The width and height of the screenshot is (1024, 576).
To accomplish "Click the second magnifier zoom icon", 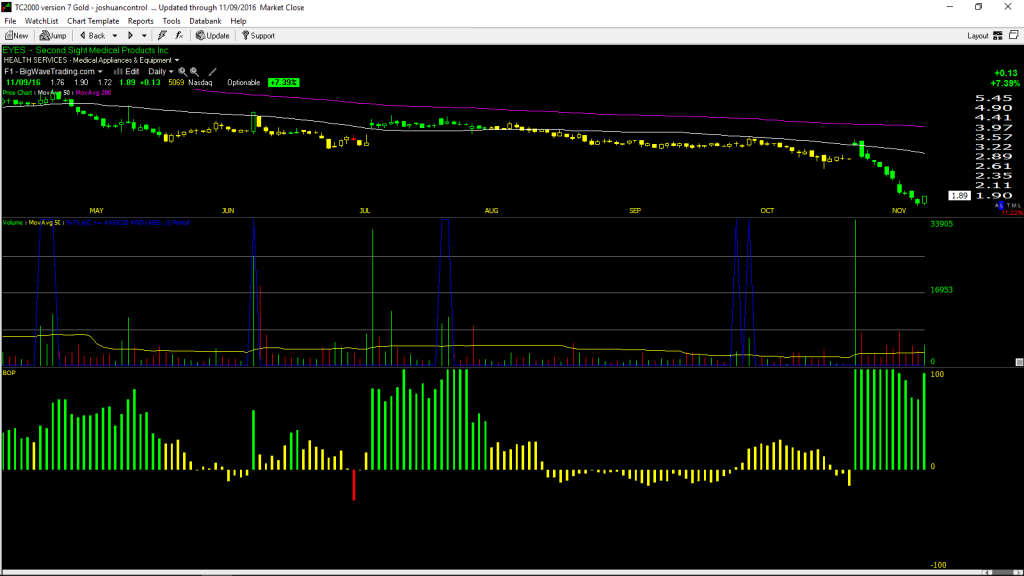I will pyautogui.click(x=194, y=72).
